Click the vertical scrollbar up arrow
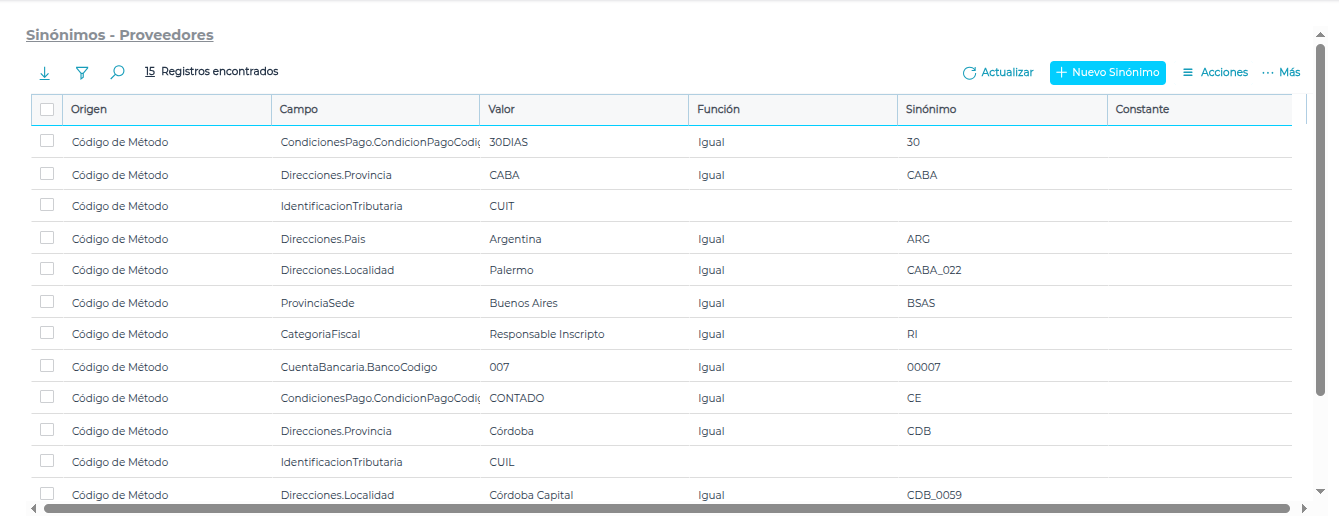Image resolution: width=1339 pixels, height=528 pixels. point(1321,36)
